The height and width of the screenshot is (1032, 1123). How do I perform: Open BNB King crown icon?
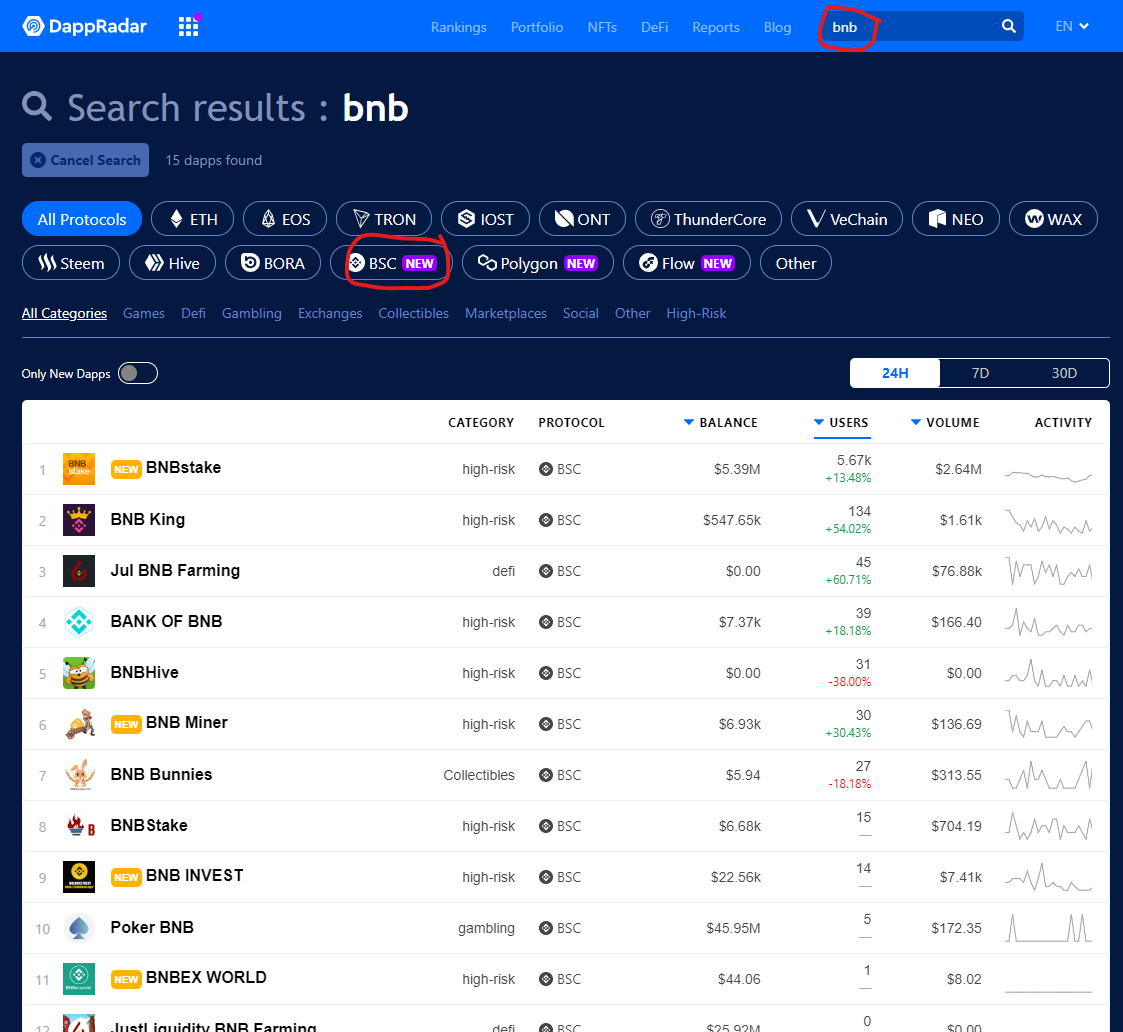click(79, 520)
